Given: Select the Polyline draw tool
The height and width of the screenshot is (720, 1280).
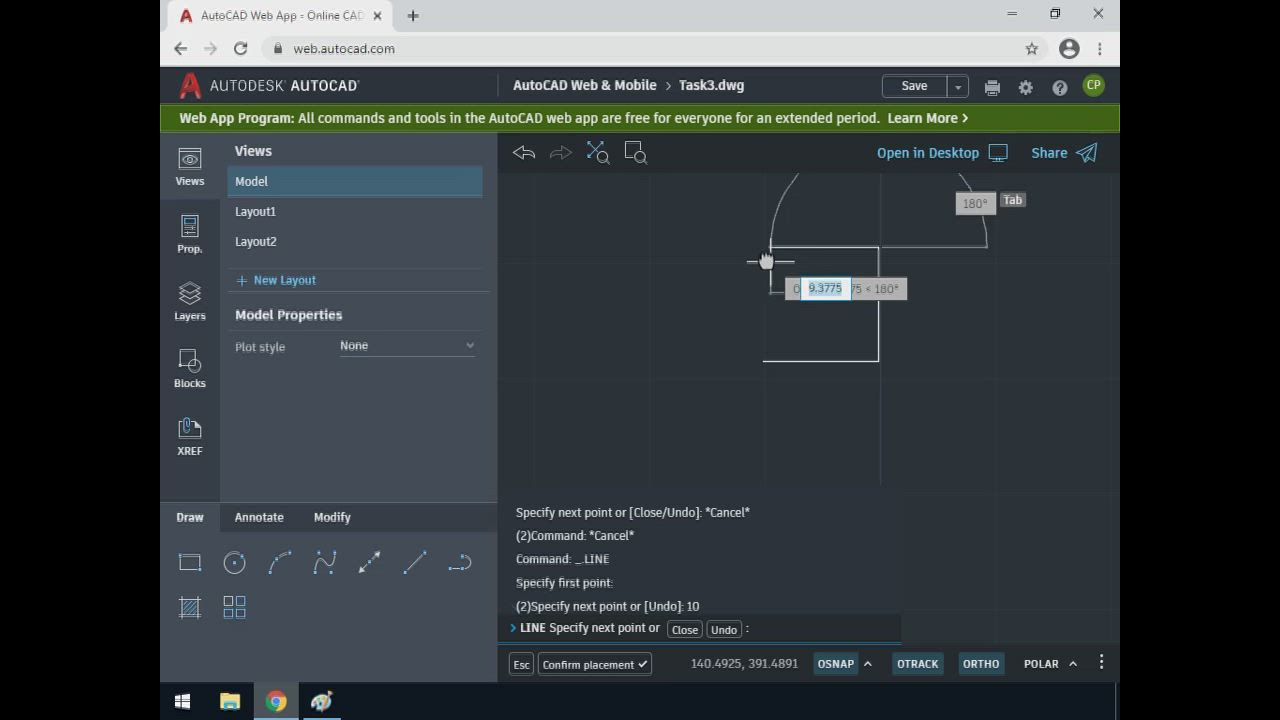Looking at the screenshot, I should [x=460, y=563].
